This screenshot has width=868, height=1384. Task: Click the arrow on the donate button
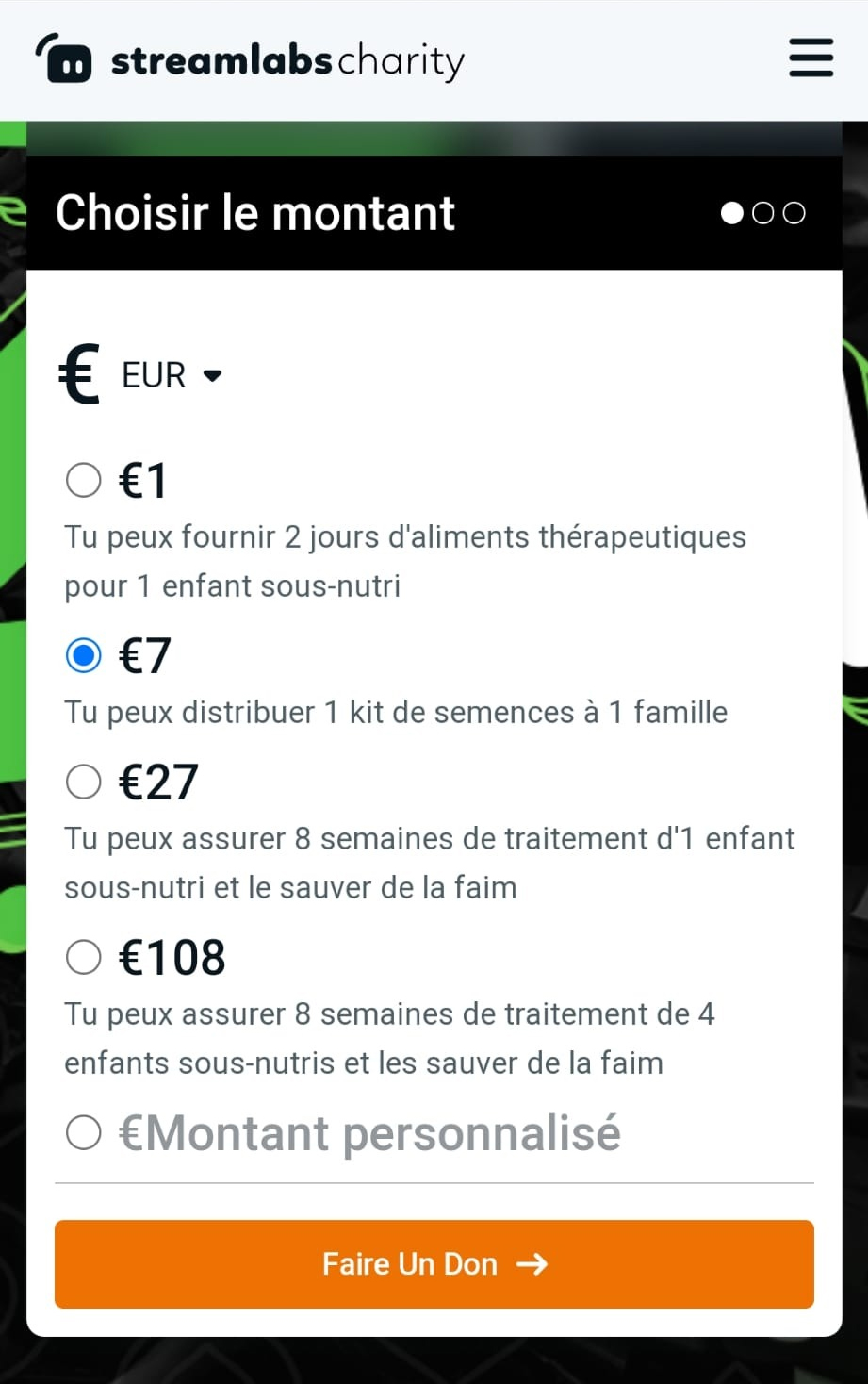pyautogui.click(x=532, y=1264)
